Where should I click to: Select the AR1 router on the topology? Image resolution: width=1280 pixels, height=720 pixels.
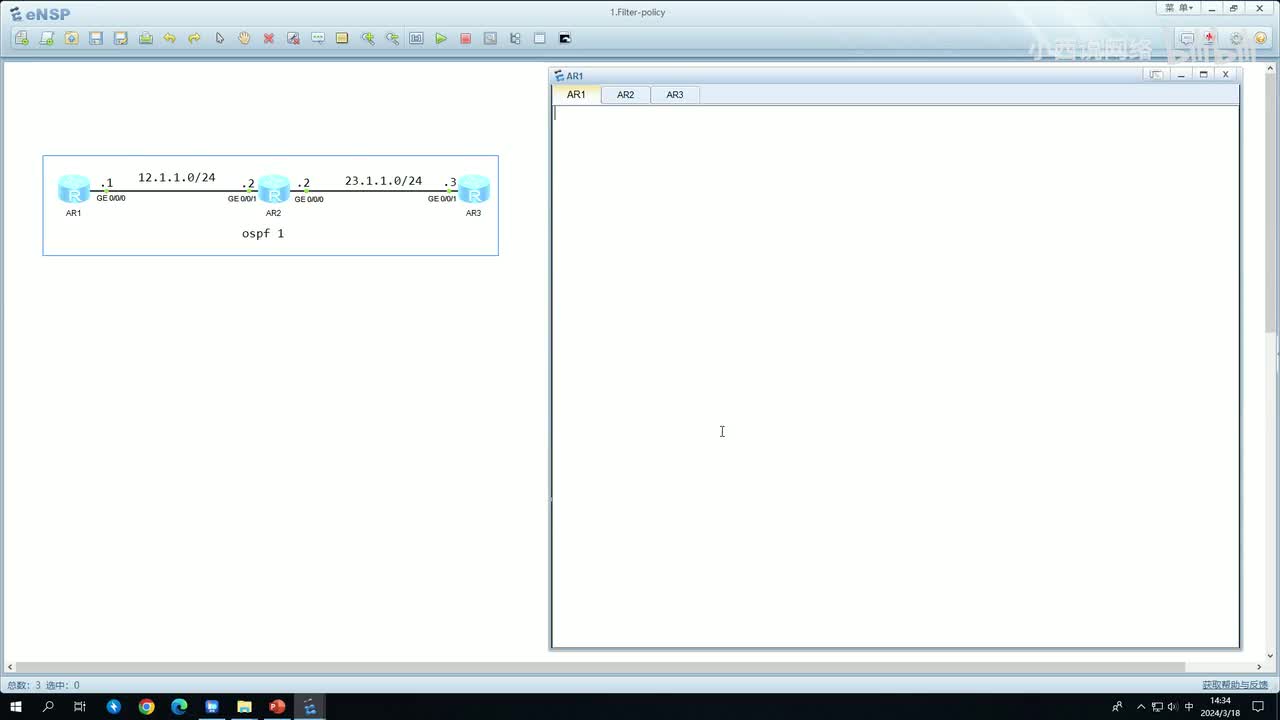[74, 189]
